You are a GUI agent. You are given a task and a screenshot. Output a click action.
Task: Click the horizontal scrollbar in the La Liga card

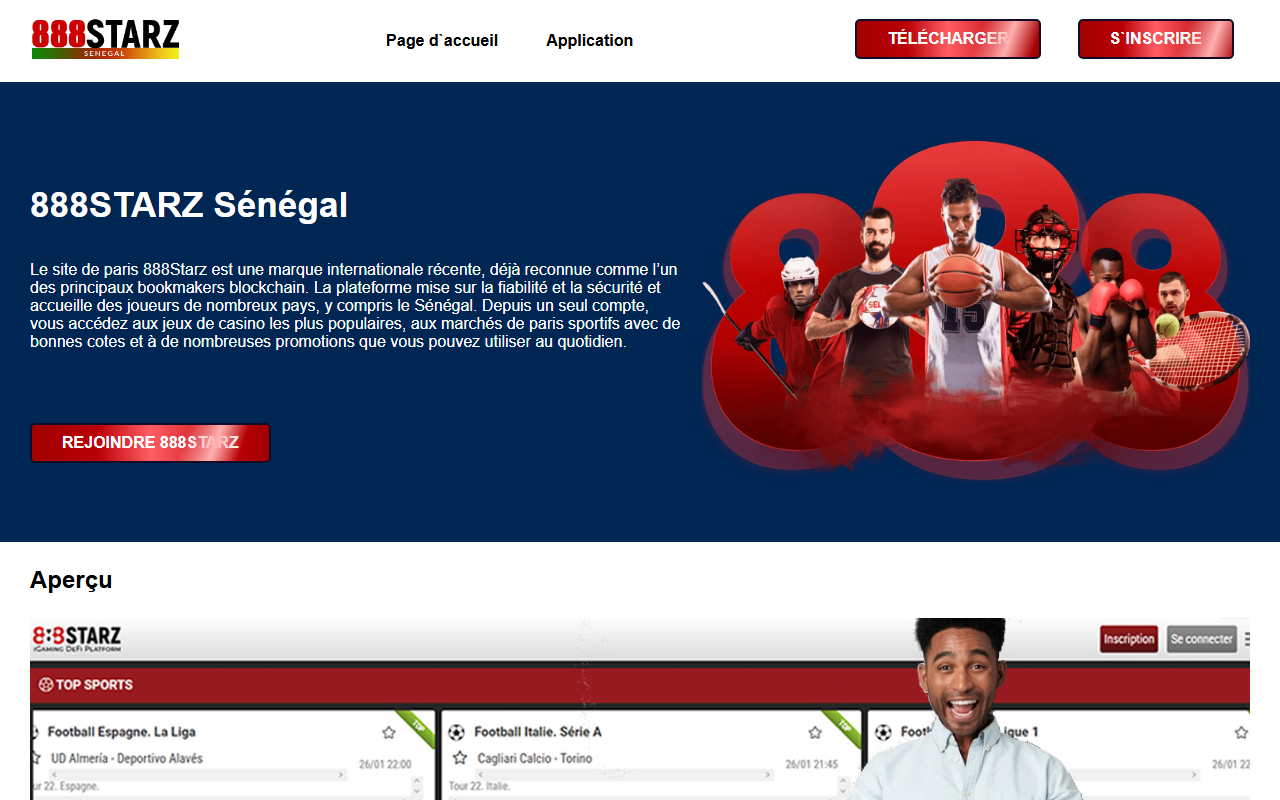[196, 775]
